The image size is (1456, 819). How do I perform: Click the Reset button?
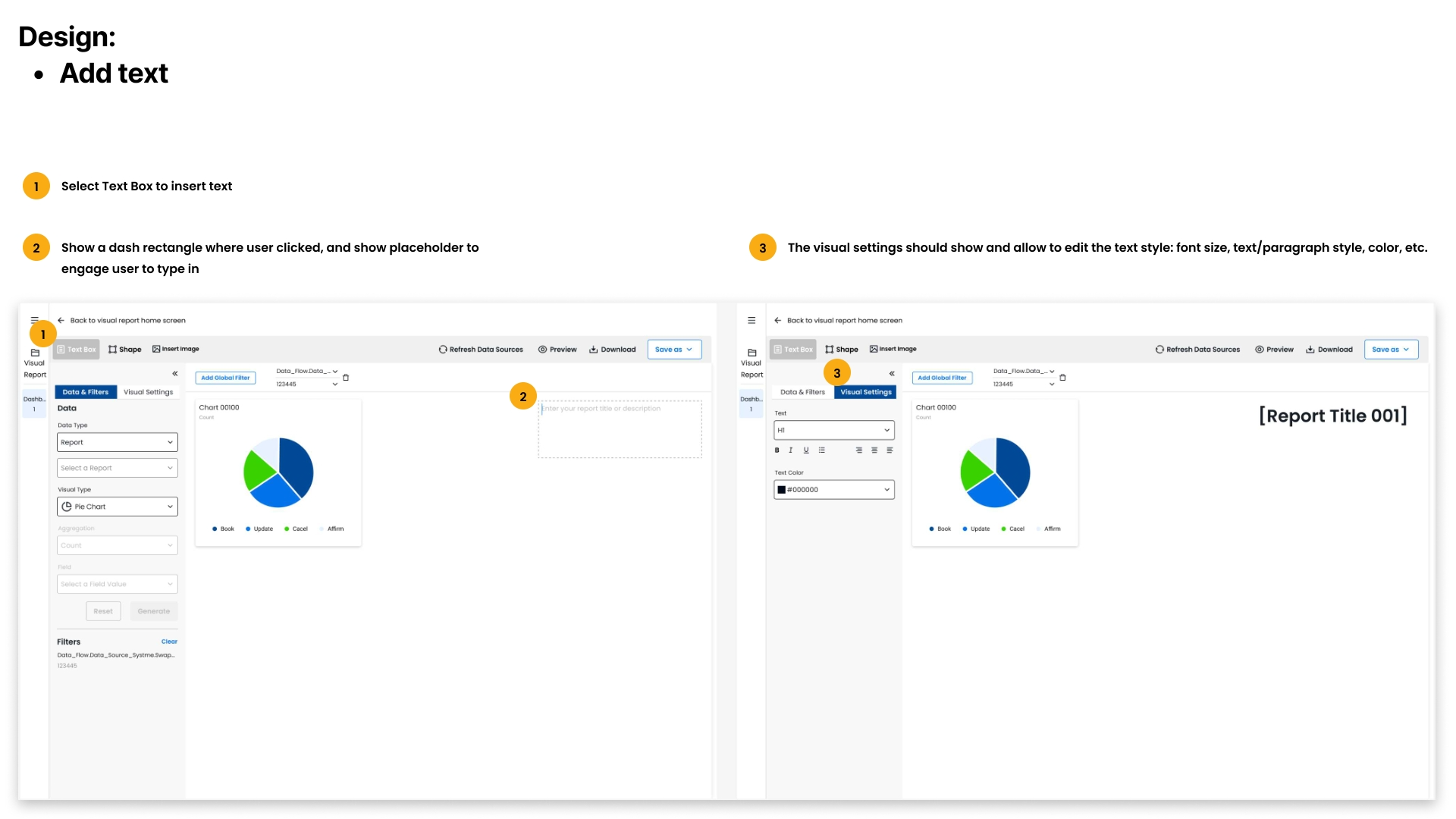pos(103,611)
